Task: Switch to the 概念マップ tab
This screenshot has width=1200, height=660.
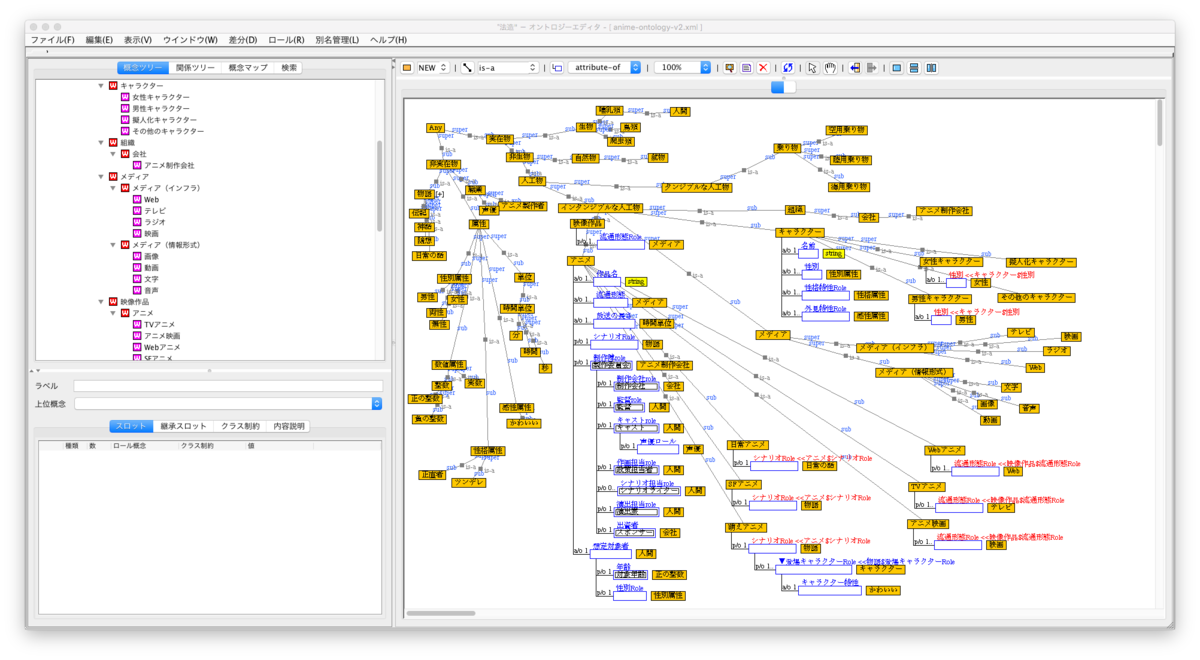Action: click(247, 68)
